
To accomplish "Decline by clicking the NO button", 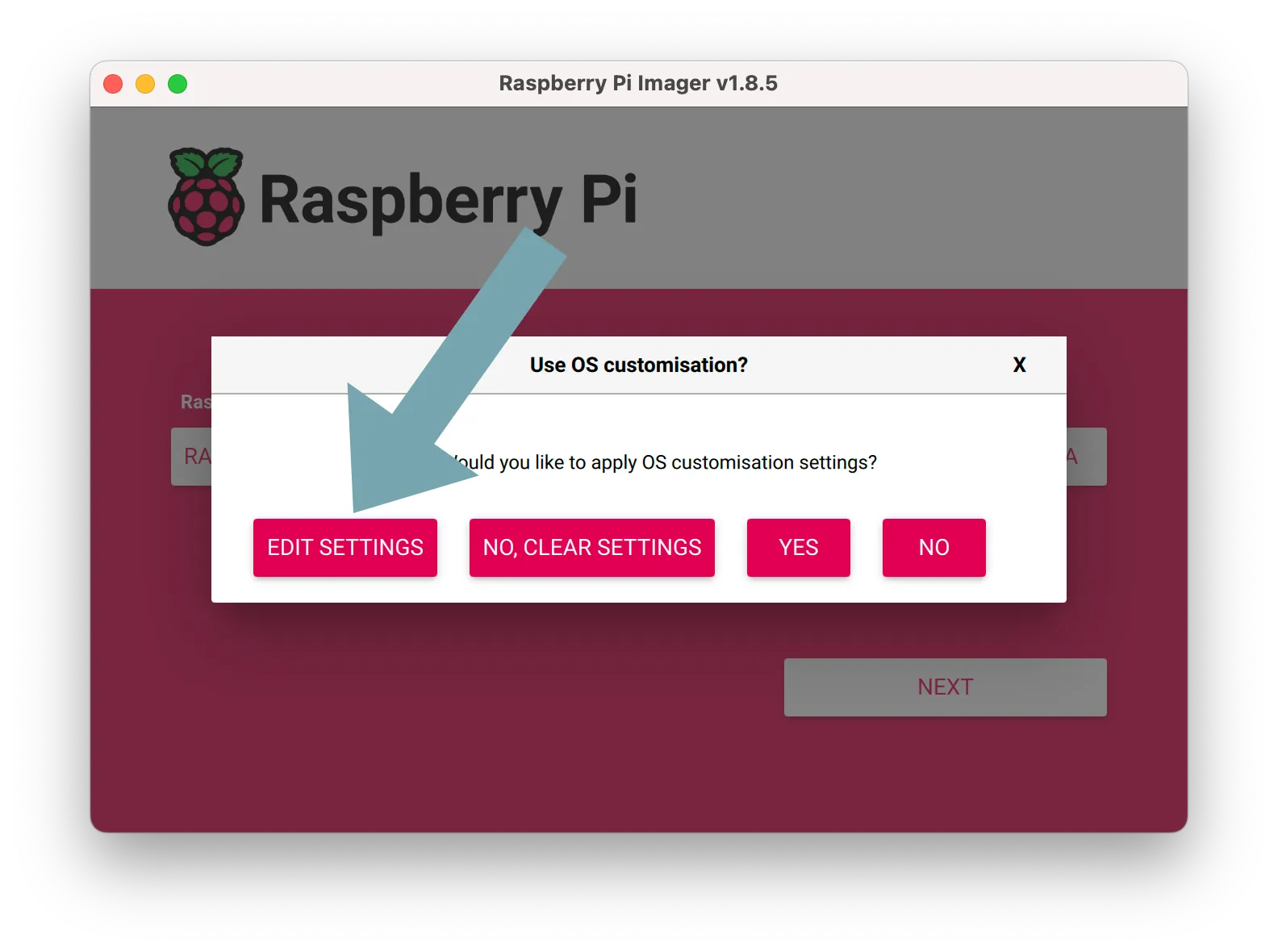I will coord(933,548).
